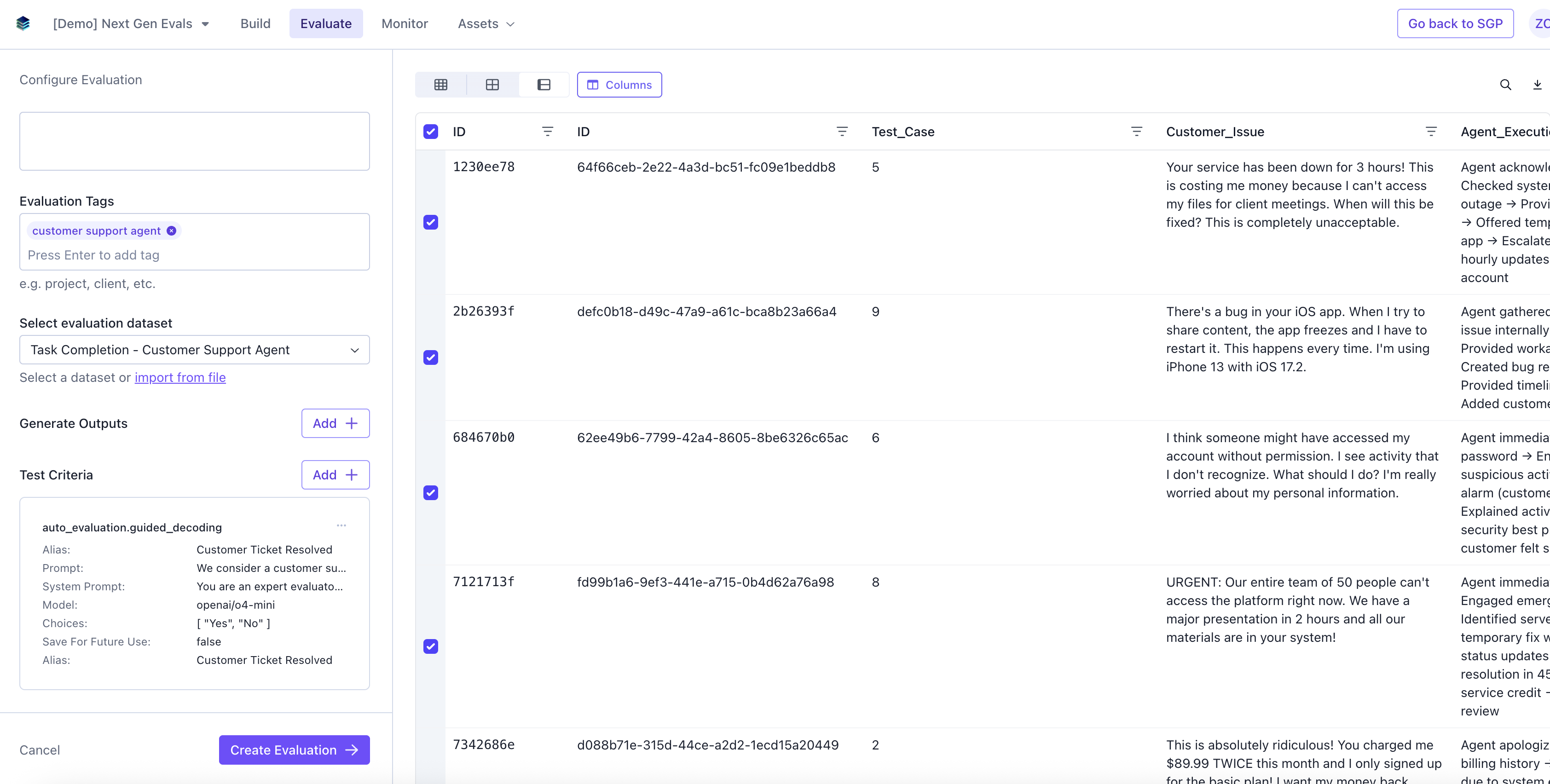Click the iOS app bug customer issue text

pyautogui.click(x=1297, y=340)
